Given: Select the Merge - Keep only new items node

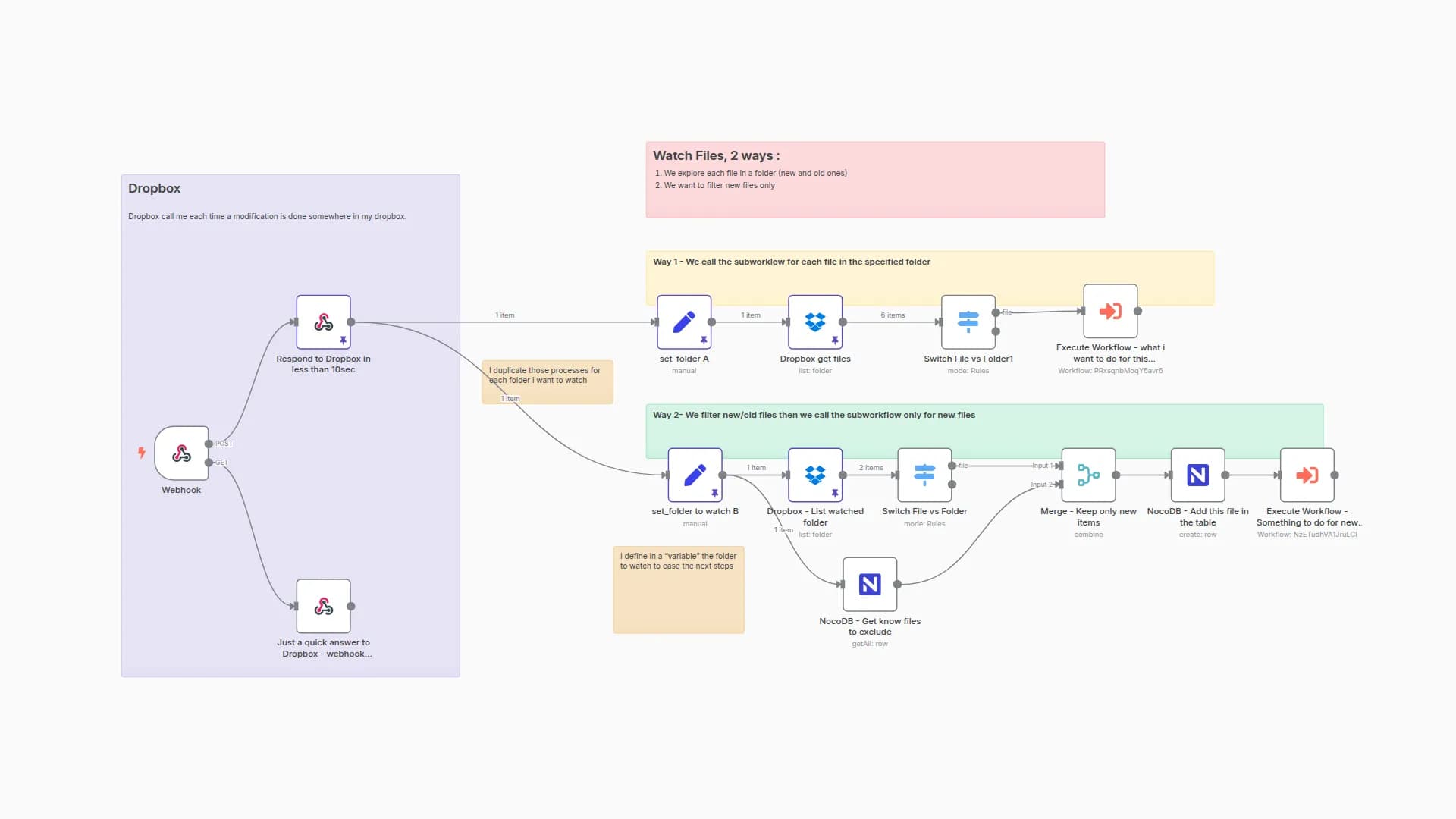Looking at the screenshot, I should pyautogui.click(x=1087, y=475).
